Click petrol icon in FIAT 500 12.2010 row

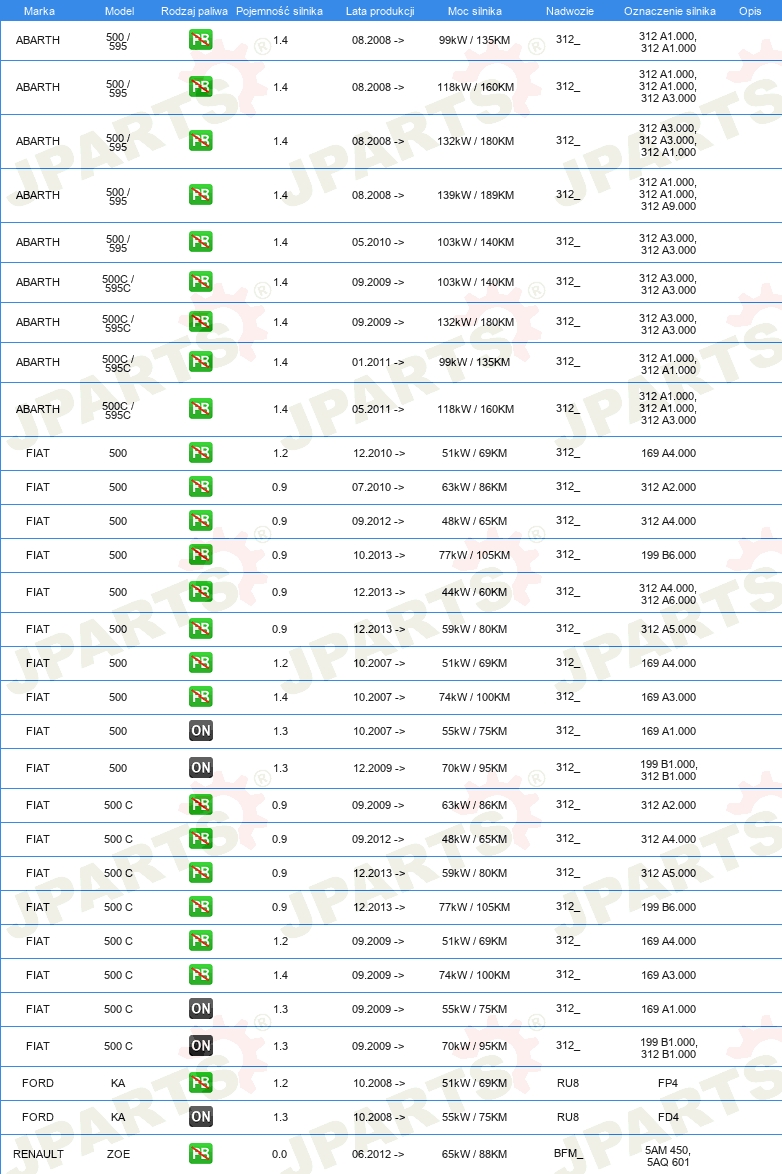point(200,453)
